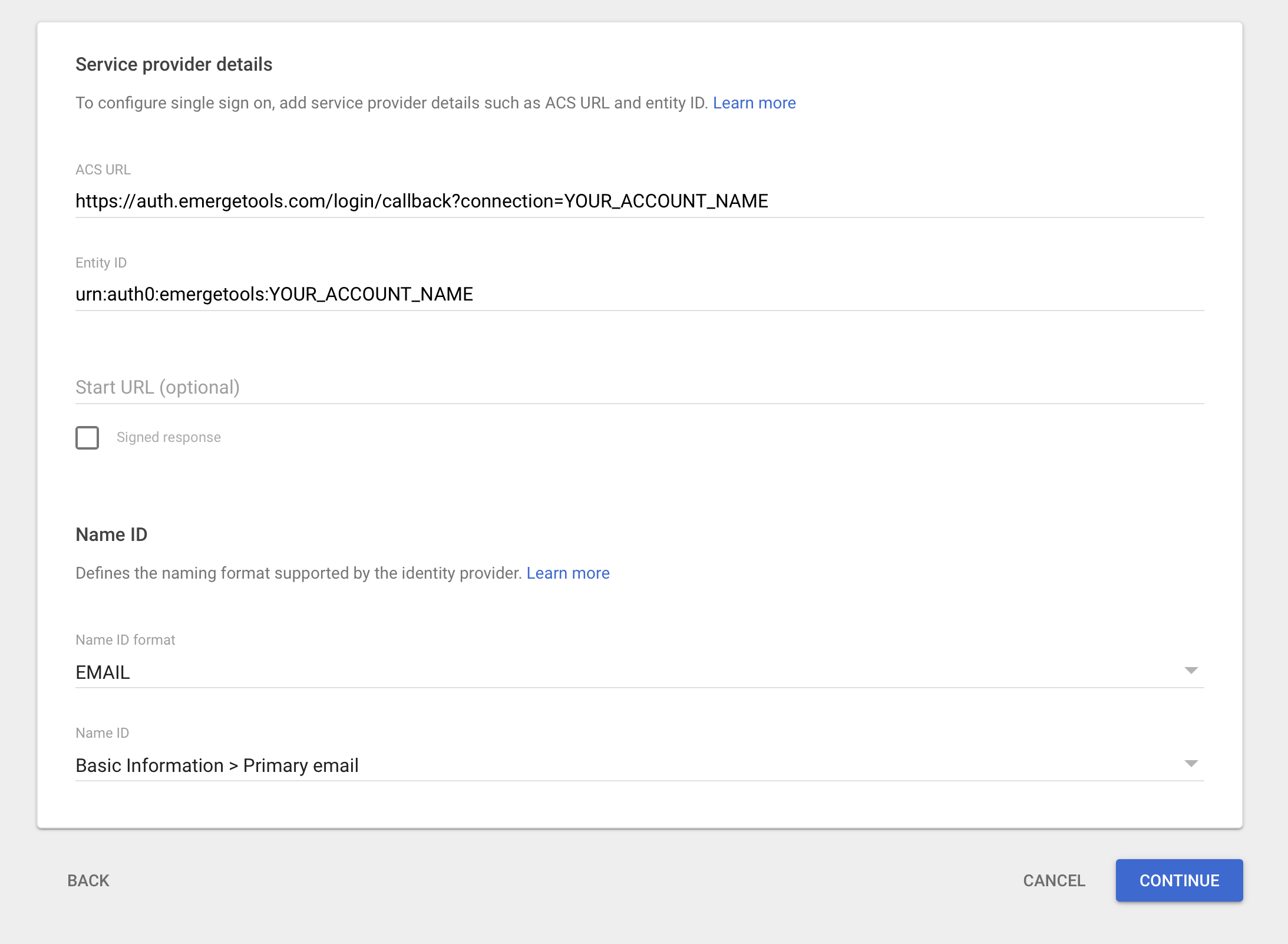Tick the Signed response checkbox
1288x944 pixels.
[87, 438]
